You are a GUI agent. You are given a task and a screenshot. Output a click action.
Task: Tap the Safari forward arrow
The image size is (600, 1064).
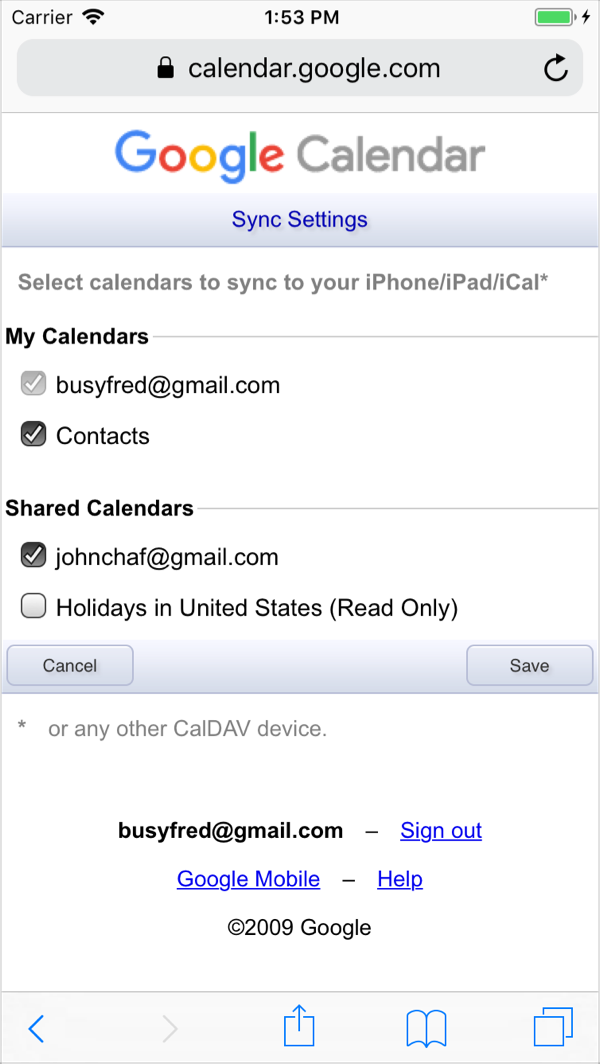(170, 1028)
